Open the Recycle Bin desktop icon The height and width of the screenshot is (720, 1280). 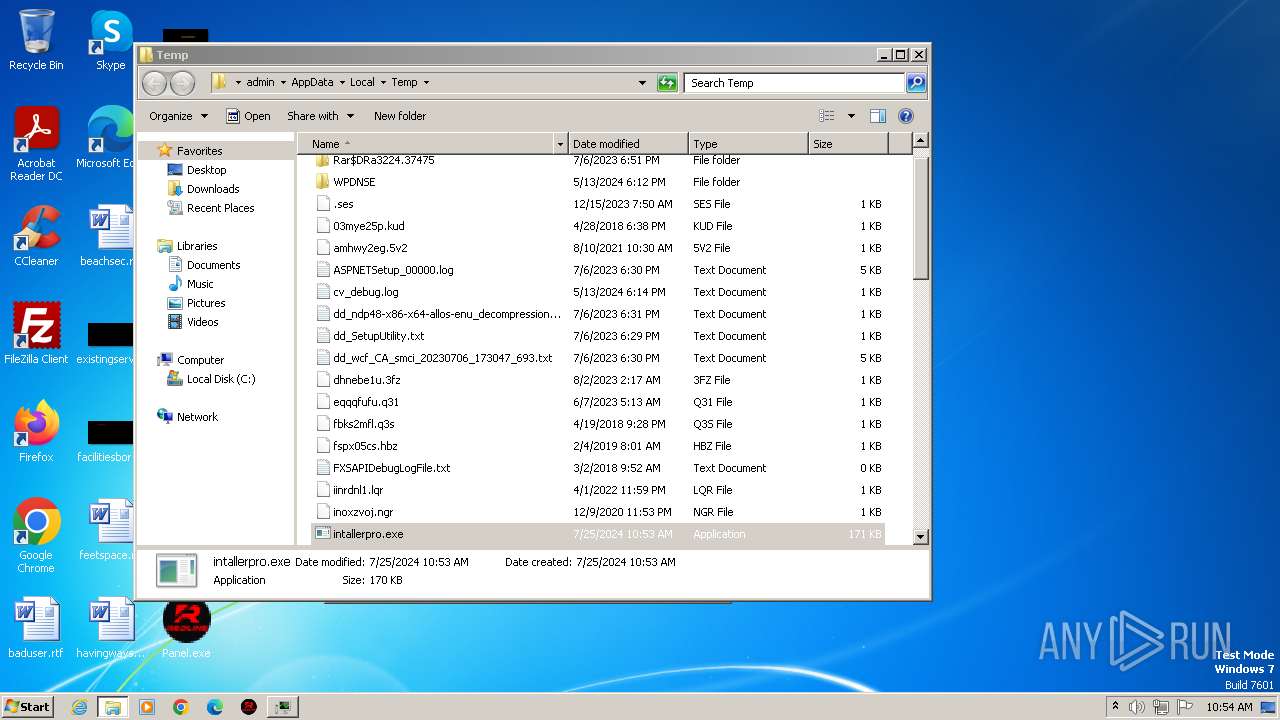tap(36, 40)
